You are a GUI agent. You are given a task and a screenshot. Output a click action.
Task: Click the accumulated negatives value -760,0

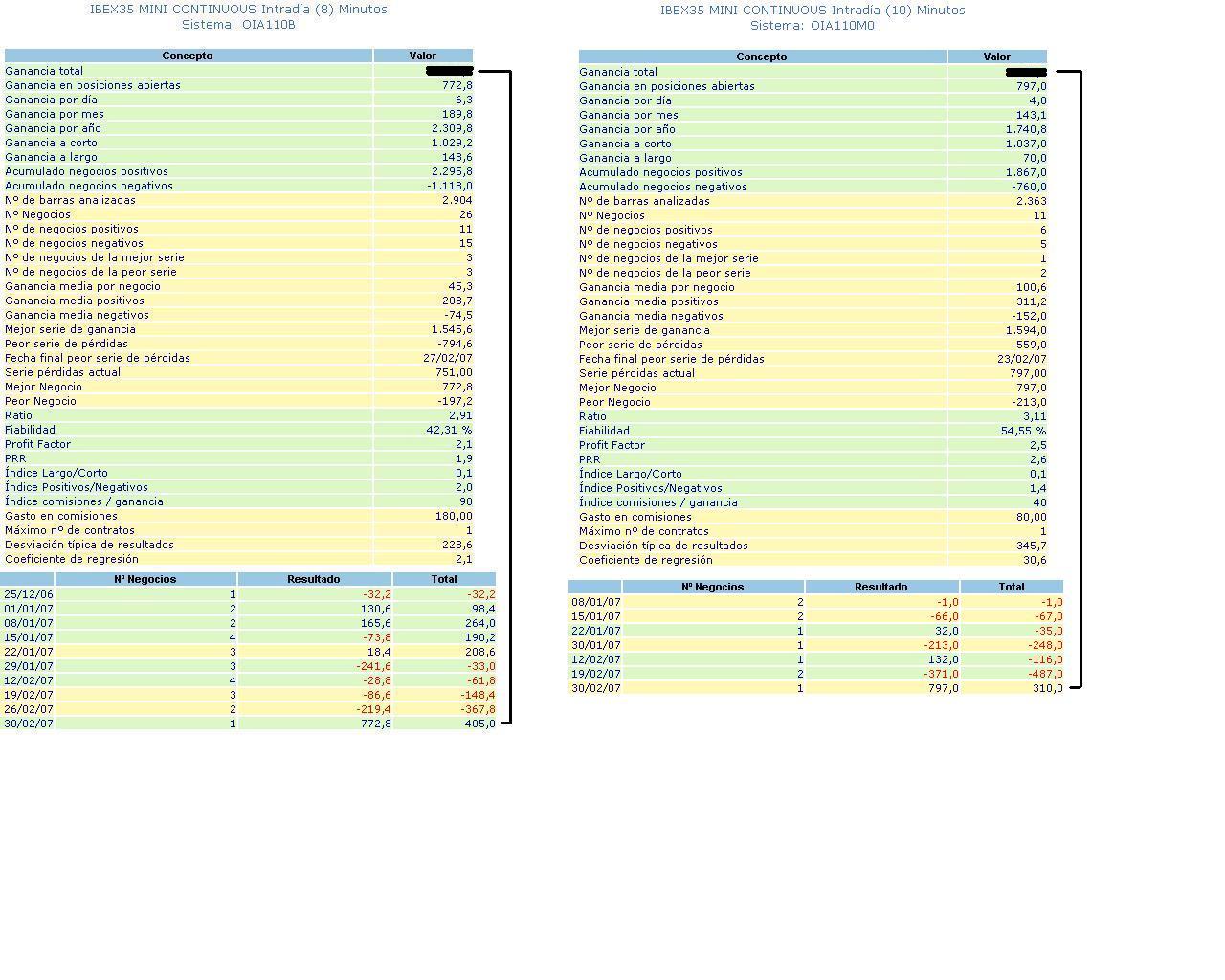1030,187
